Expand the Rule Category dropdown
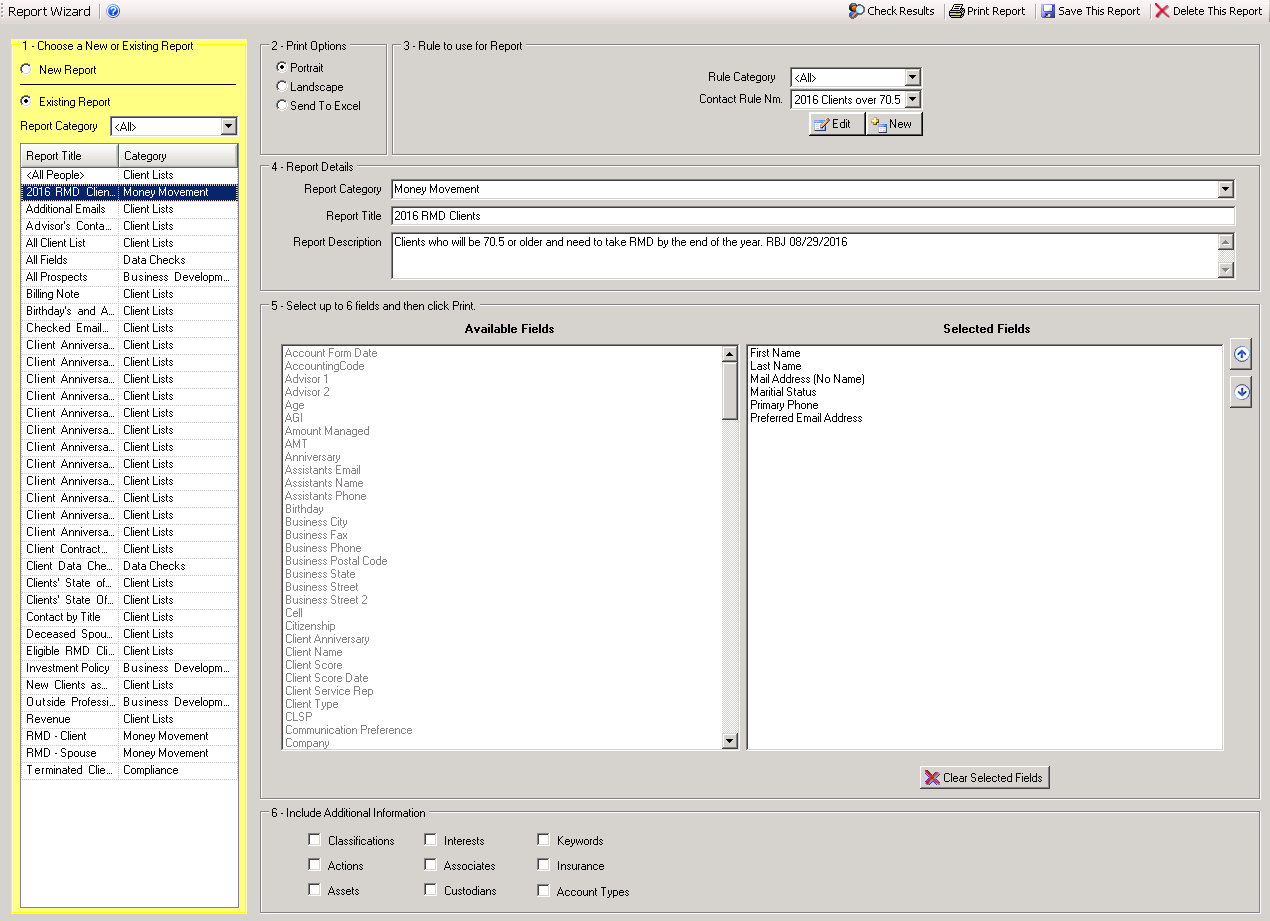1270x921 pixels. (911, 77)
